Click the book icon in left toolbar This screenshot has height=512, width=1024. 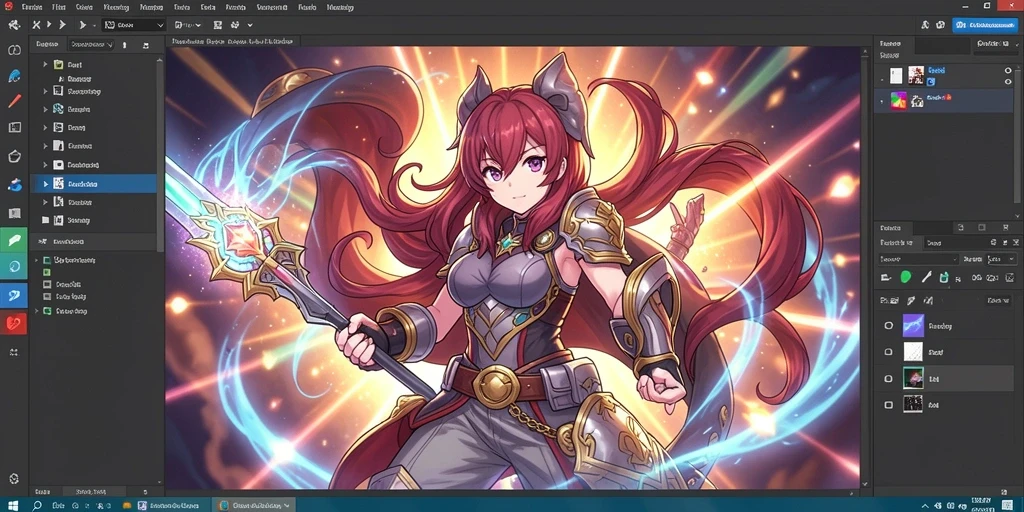tap(14, 213)
